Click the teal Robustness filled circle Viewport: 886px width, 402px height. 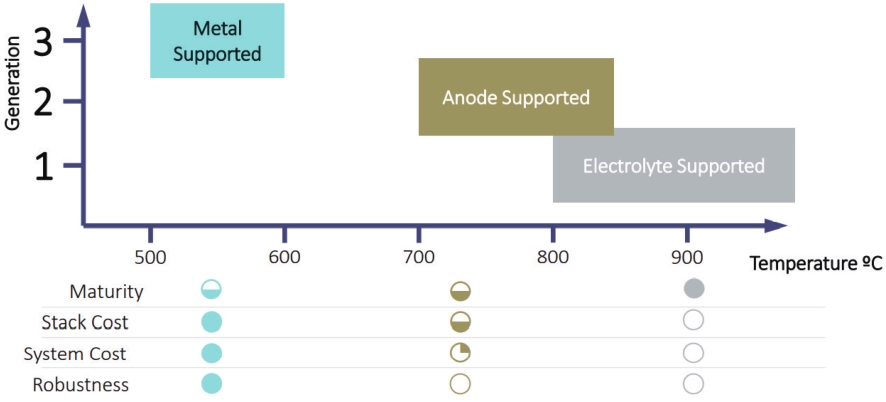[x=211, y=383]
